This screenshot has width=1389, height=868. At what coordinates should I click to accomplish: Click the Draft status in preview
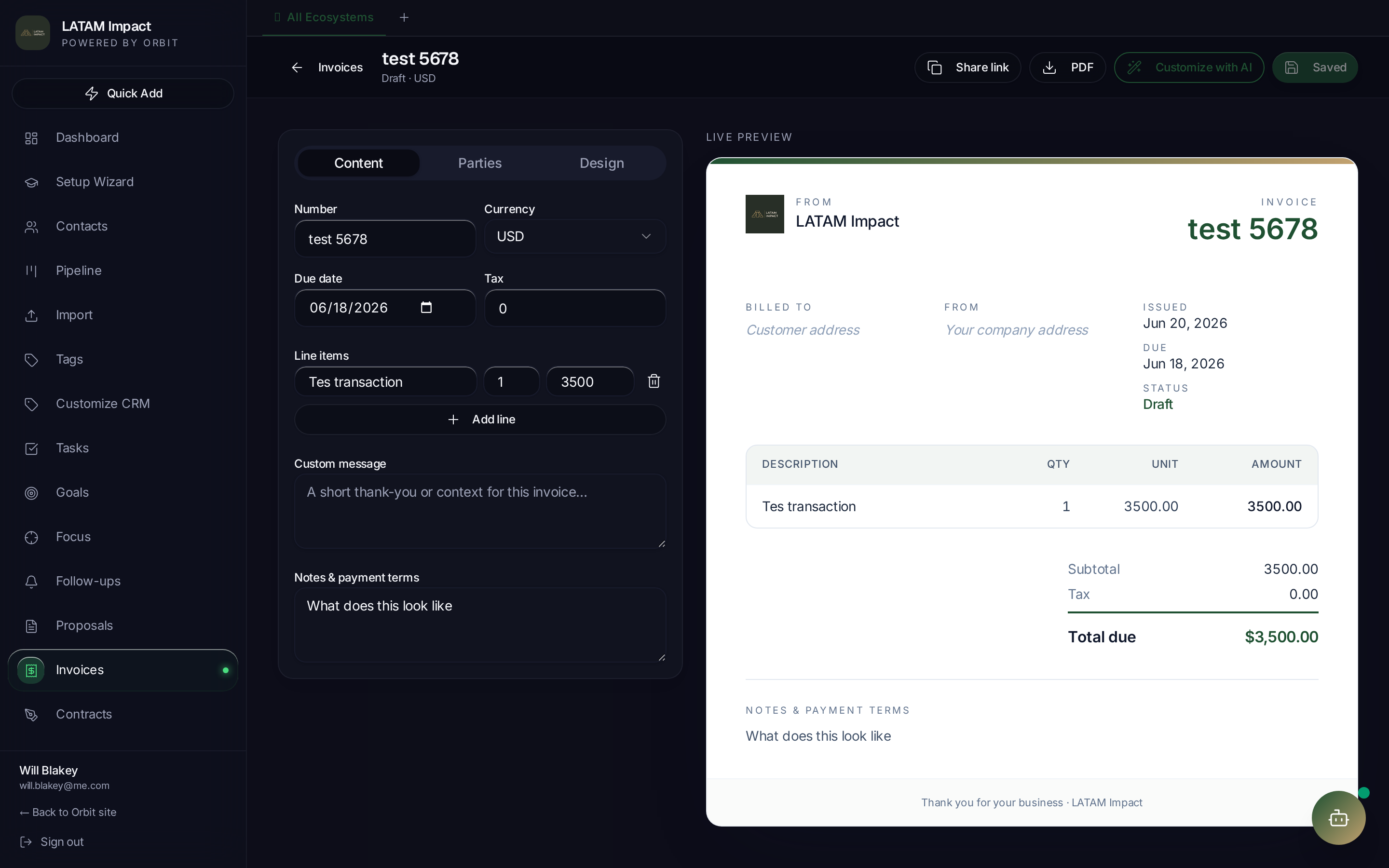tap(1157, 404)
